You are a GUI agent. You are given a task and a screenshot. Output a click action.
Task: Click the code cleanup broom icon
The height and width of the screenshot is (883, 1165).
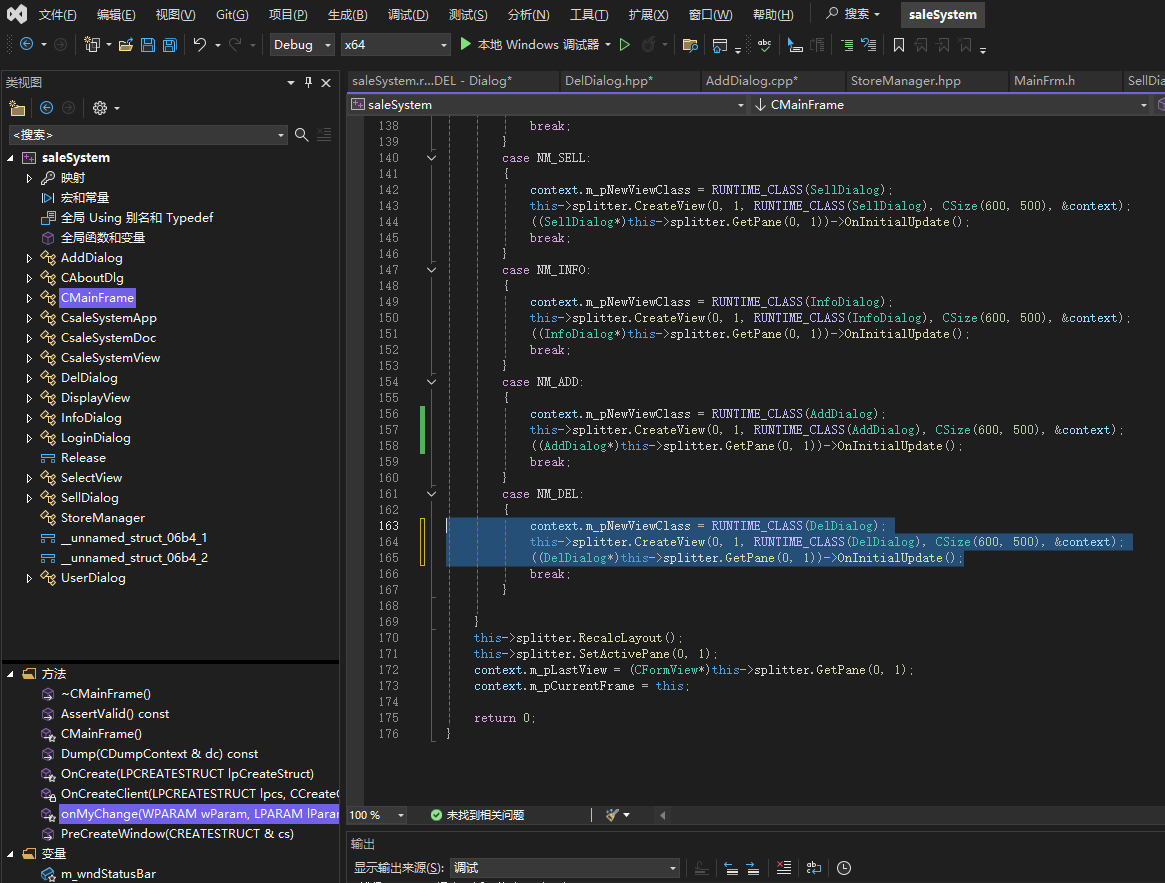click(612, 815)
